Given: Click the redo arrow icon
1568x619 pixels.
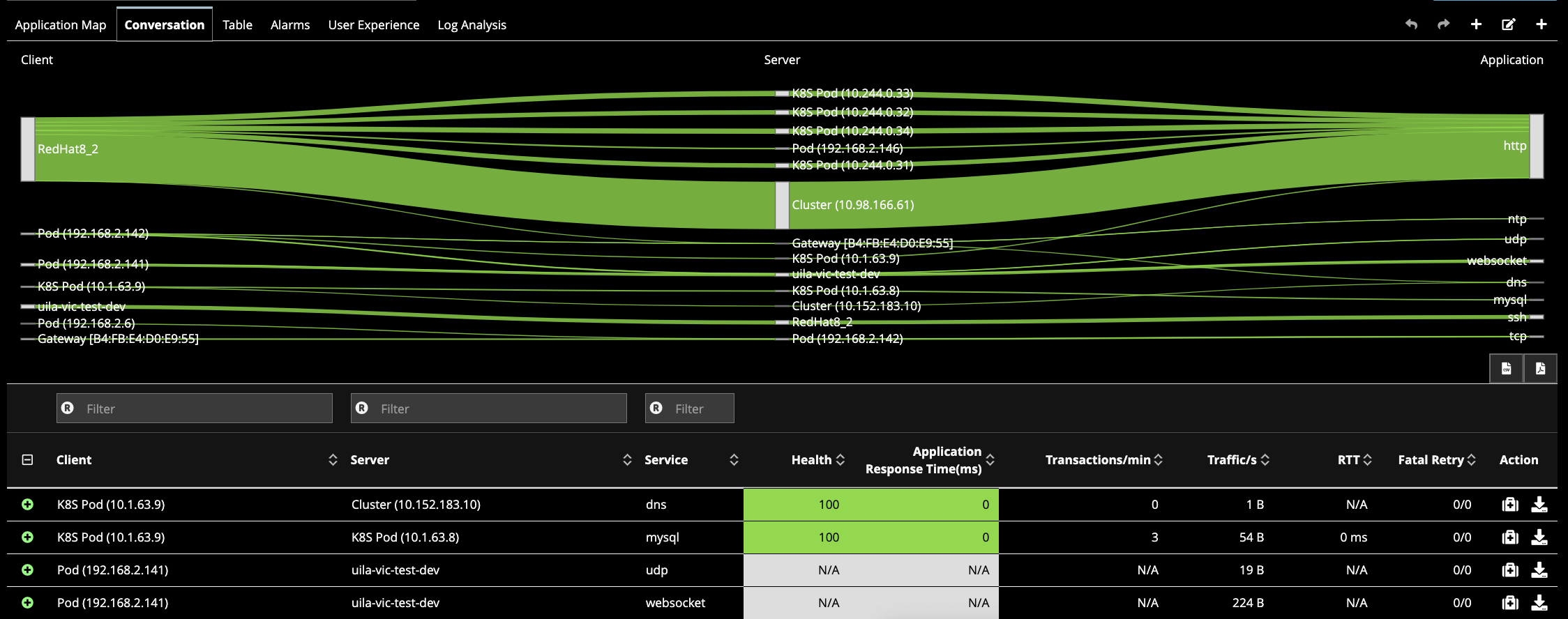Looking at the screenshot, I should tap(1443, 24).
